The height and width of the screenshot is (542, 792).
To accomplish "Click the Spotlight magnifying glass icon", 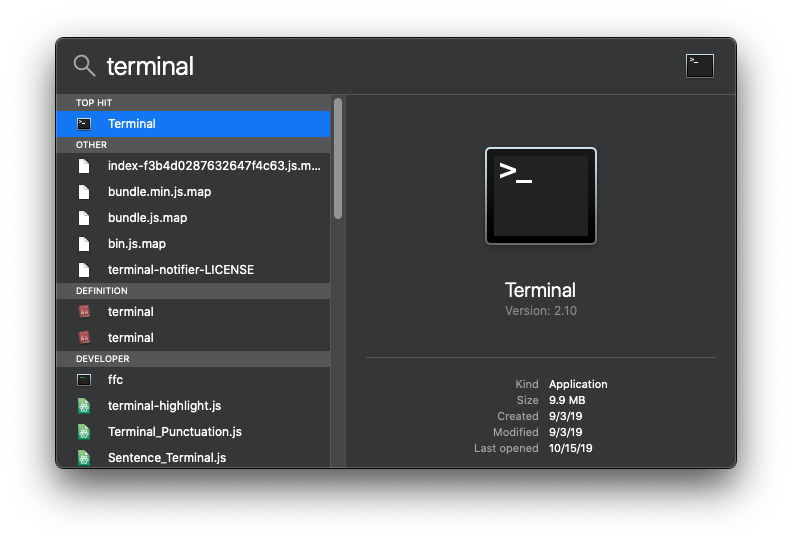I will pyautogui.click(x=84, y=66).
